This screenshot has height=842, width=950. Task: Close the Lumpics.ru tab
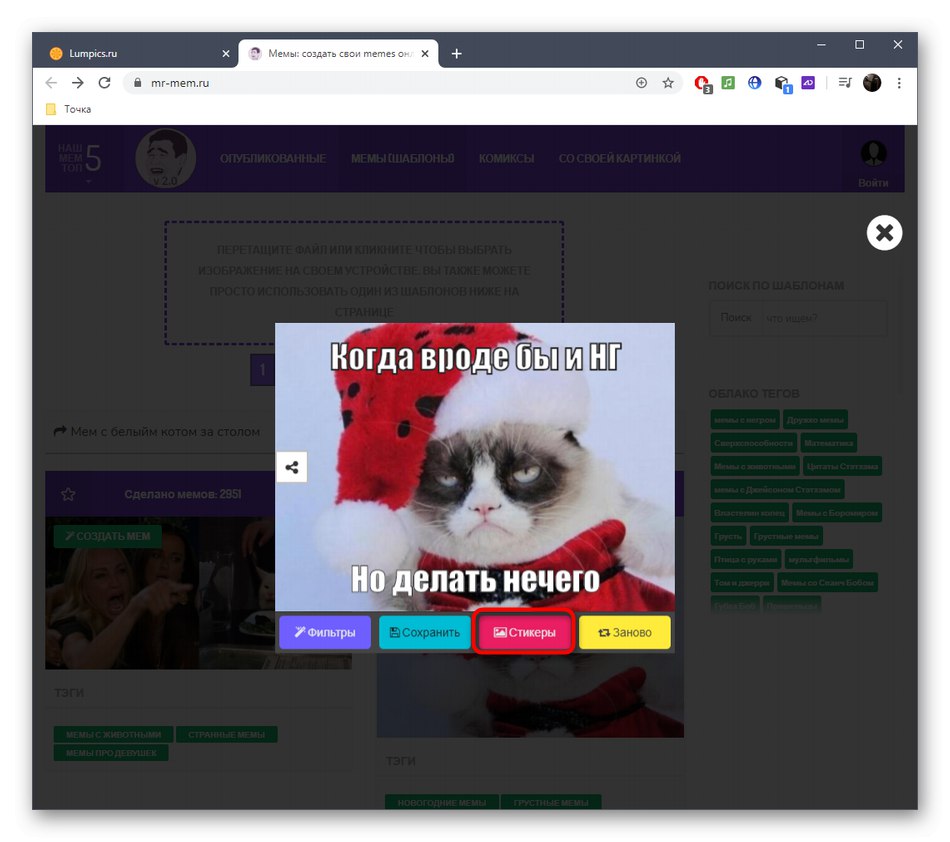click(x=225, y=54)
